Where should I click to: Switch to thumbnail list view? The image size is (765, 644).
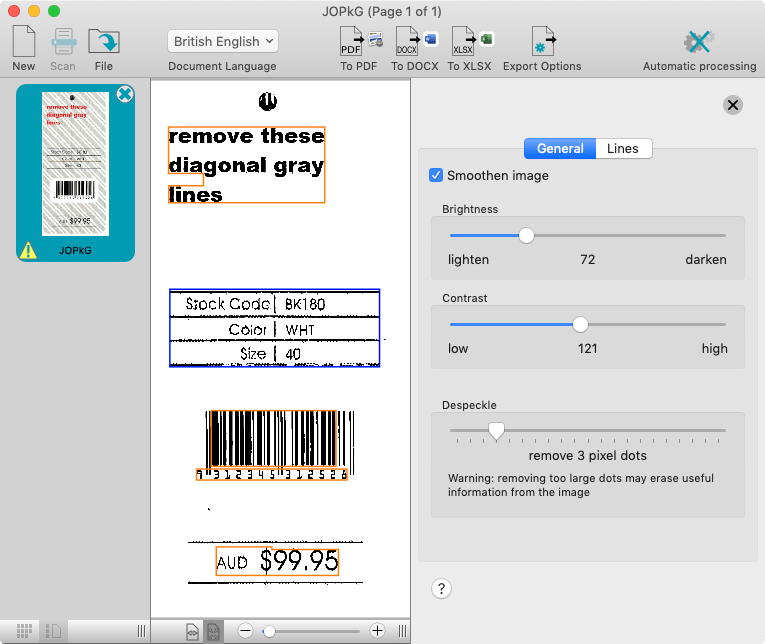[x=53, y=631]
